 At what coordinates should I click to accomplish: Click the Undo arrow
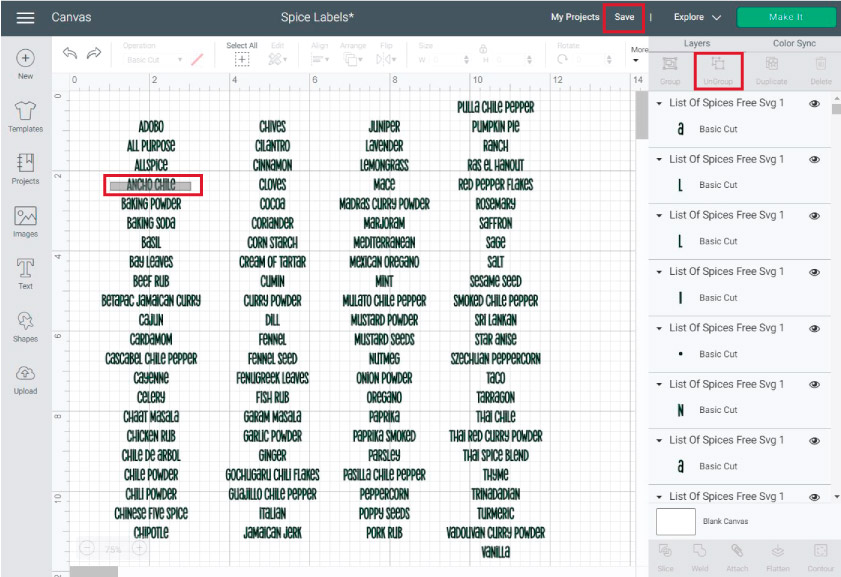coord(69,54)
